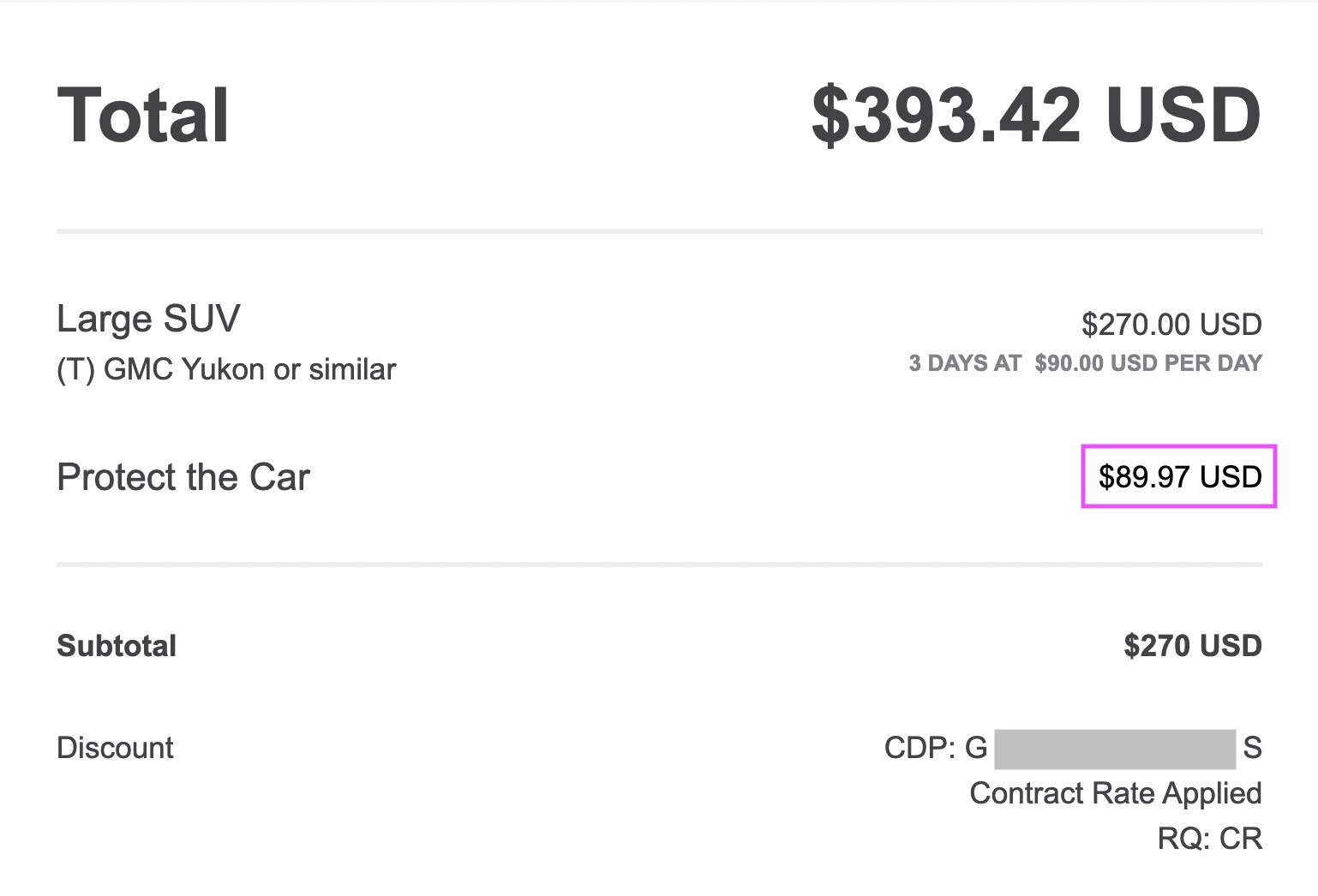This screenshot has height=896, width=1318.
Task: Click the 3 DAYS AT text
Action: [x=965, y=363]
